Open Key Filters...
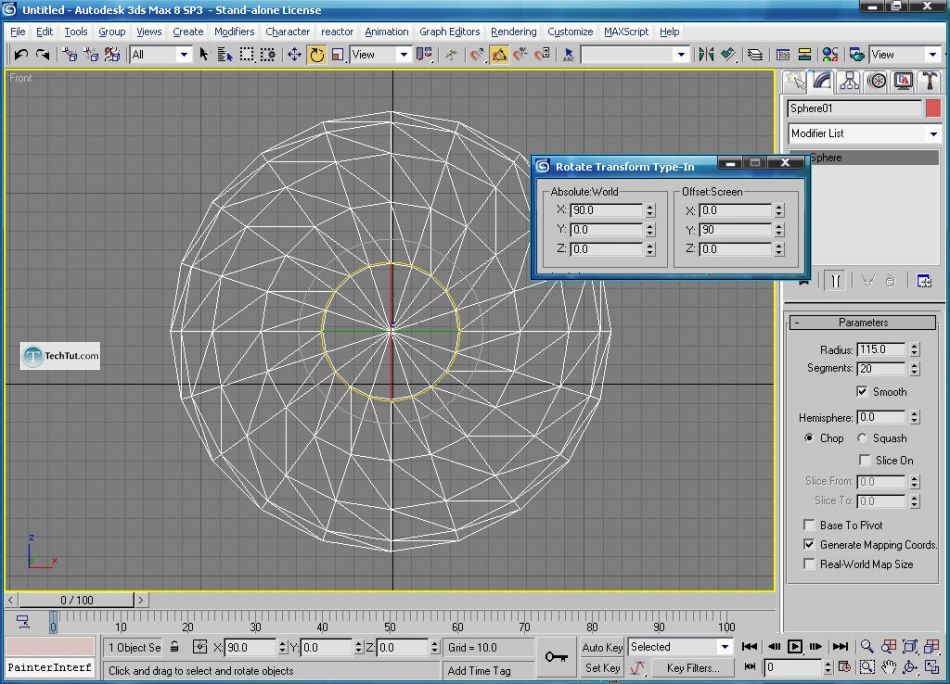 coord(693,668)
